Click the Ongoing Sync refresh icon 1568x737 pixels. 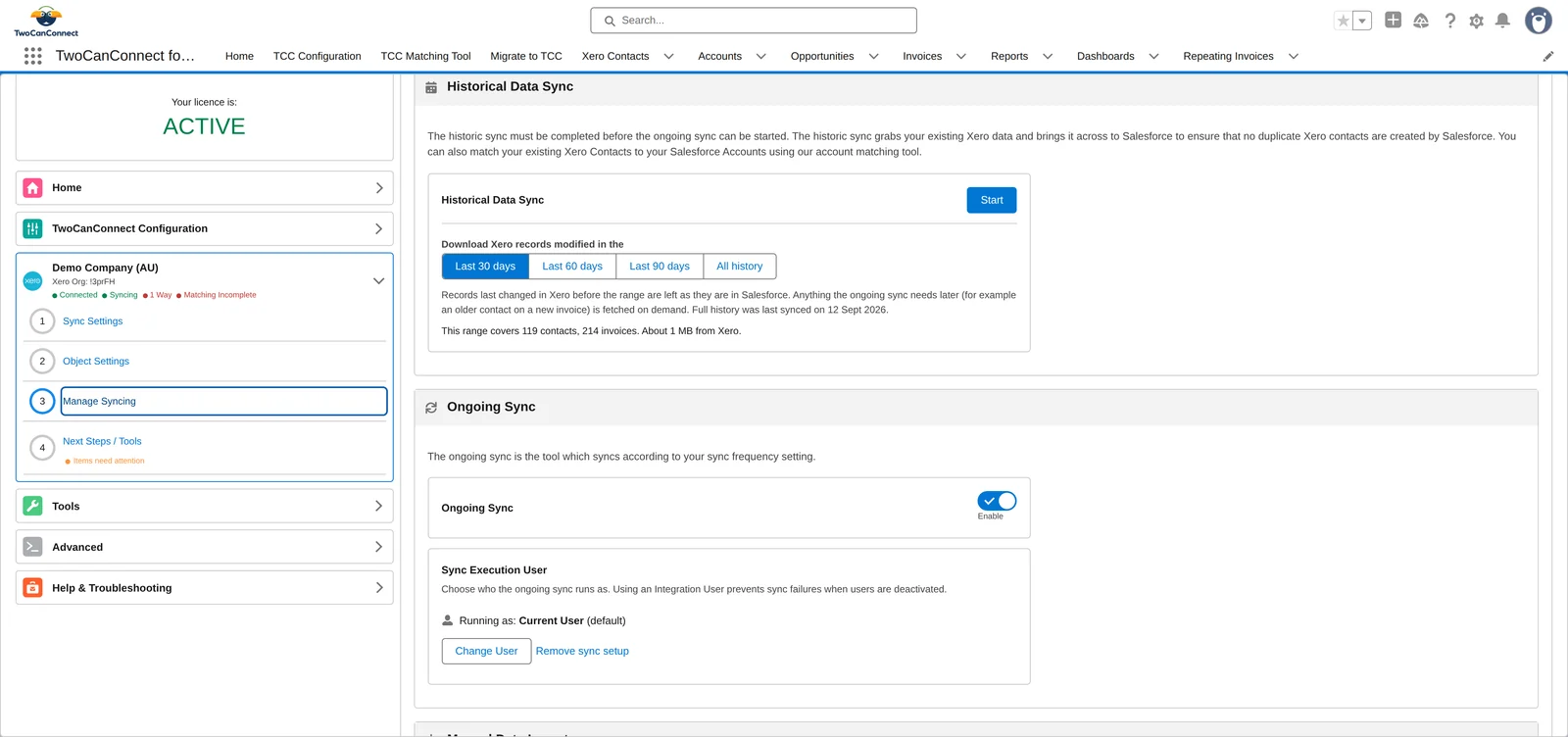tap(431, 408)
